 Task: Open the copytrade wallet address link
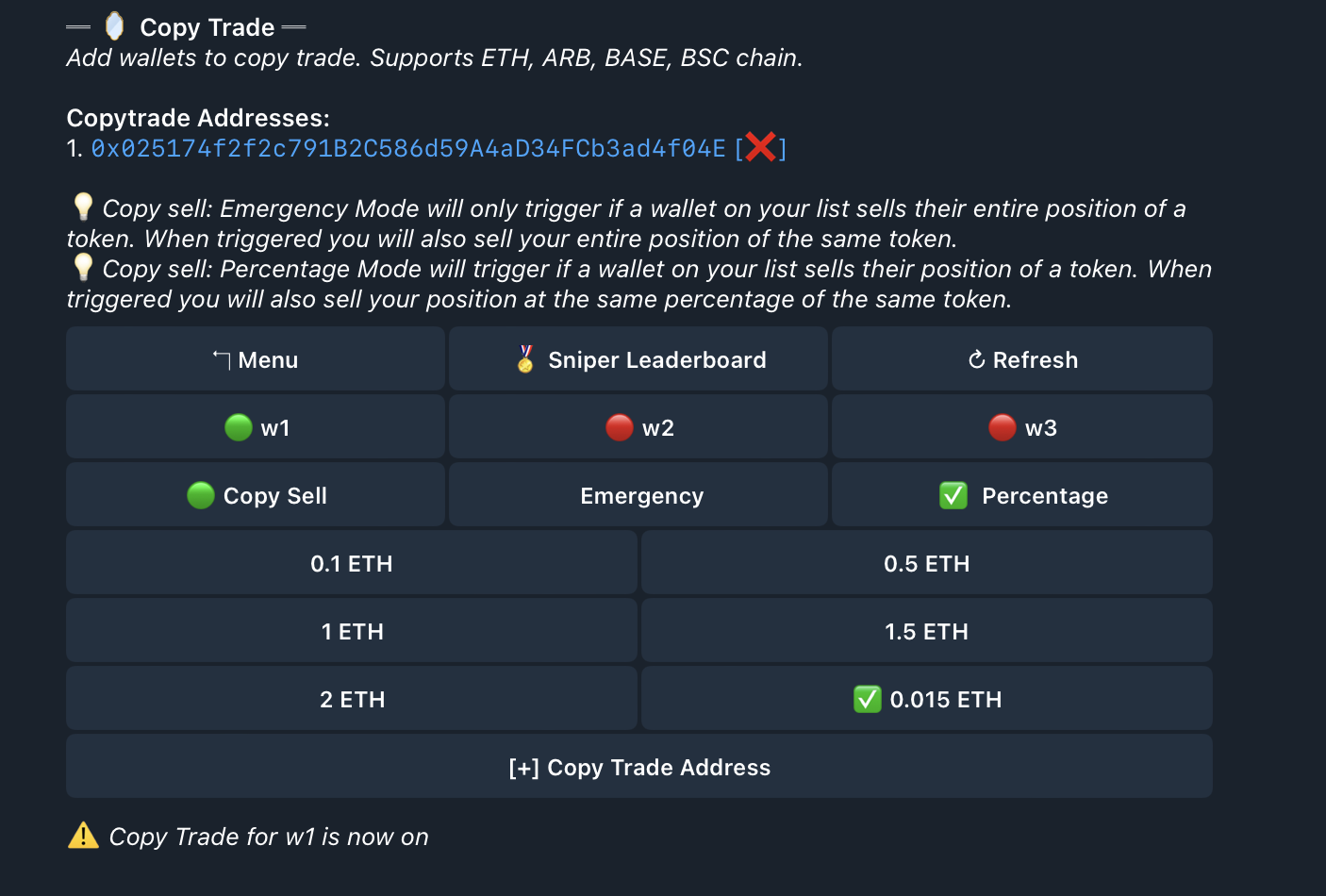pyautogui.click(x=407, y=149)
